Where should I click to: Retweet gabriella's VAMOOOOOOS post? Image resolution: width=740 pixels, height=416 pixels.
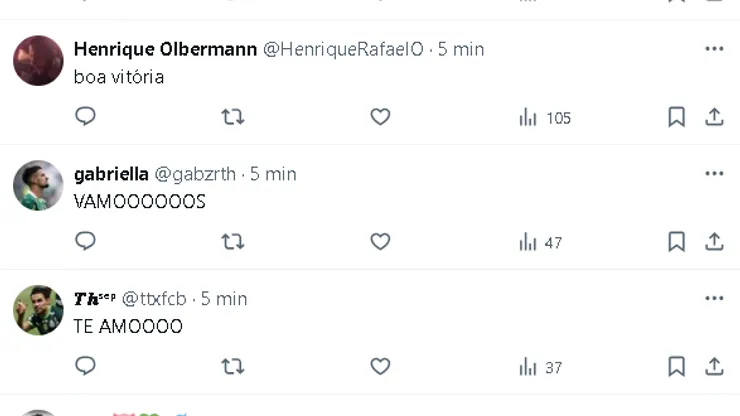tap(232, 241)
